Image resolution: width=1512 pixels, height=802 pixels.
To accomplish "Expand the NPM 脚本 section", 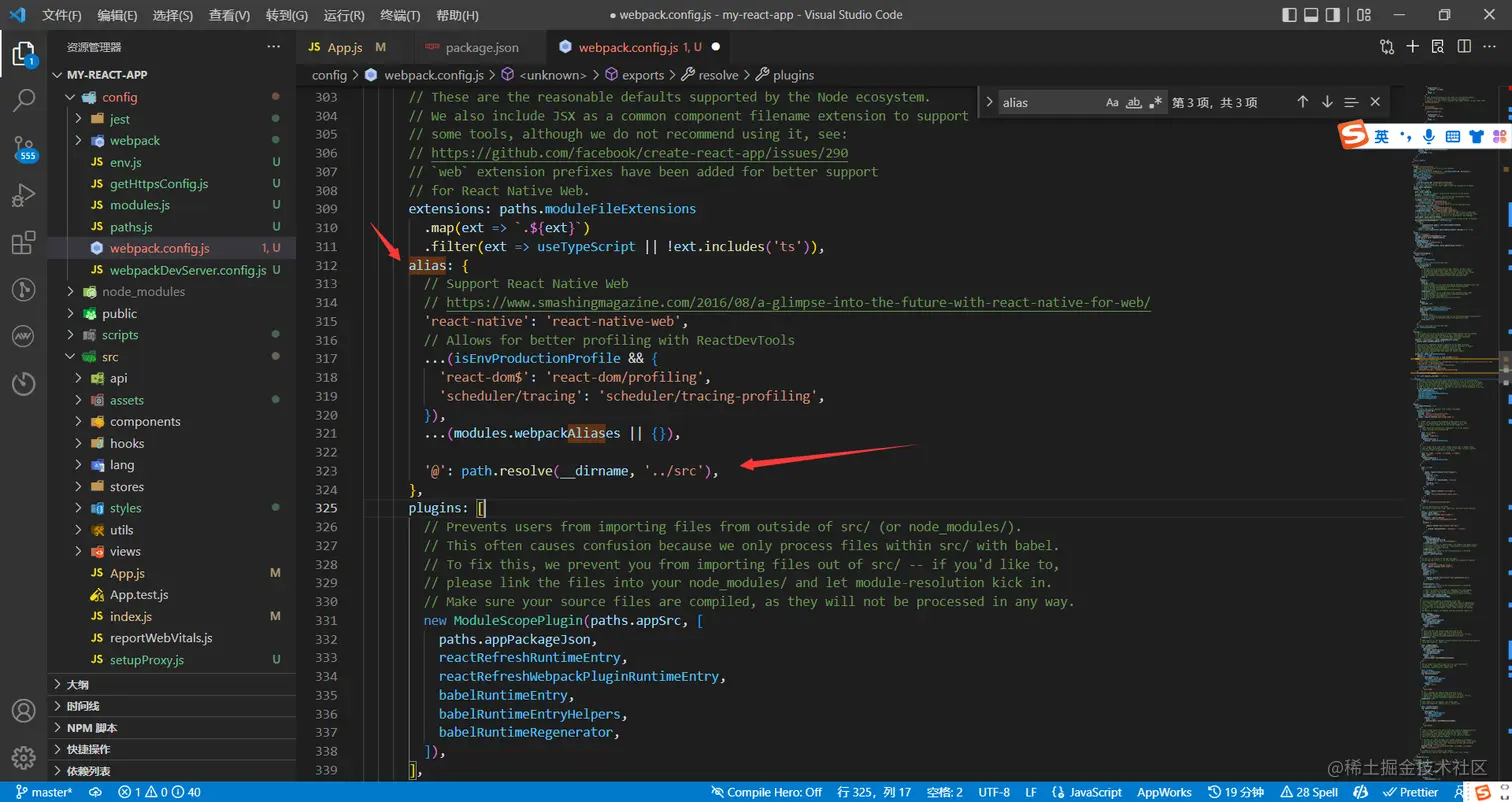I will (92, 728).
